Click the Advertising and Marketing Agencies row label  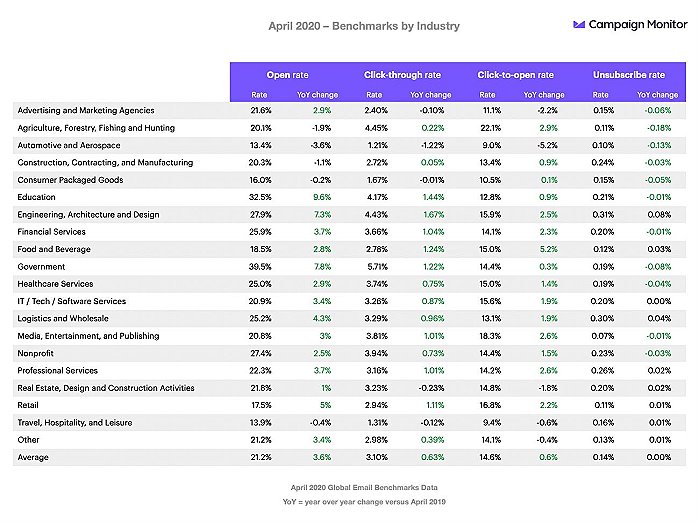86,110
